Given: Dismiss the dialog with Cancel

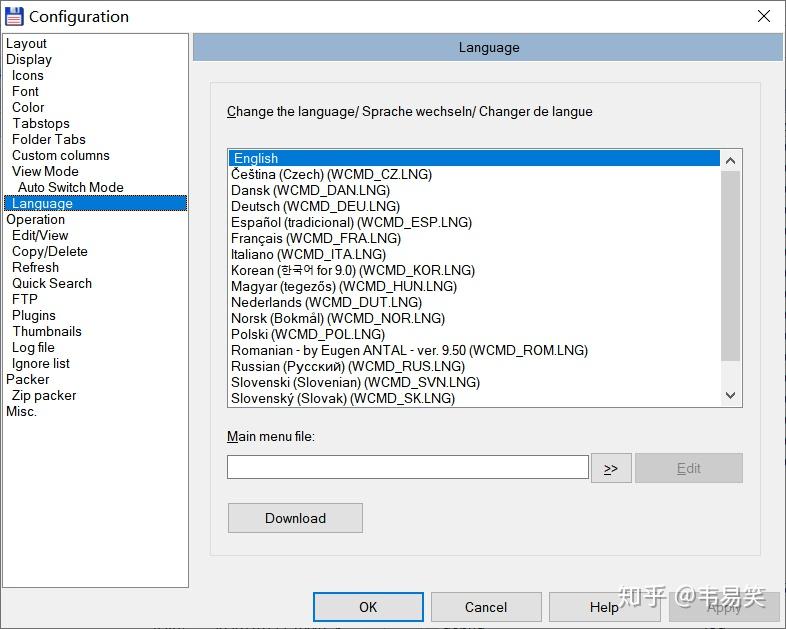Looking at the screenshot, I should pyautogui.click(x=486, y=607).
